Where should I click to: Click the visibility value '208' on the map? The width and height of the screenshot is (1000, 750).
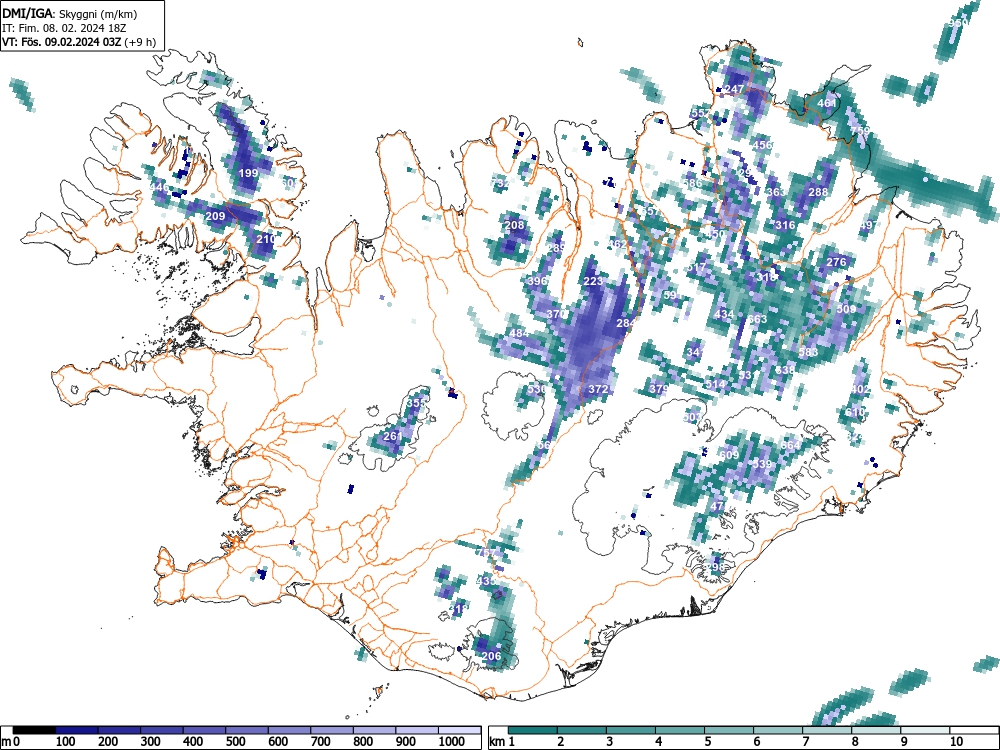point(514,225)
